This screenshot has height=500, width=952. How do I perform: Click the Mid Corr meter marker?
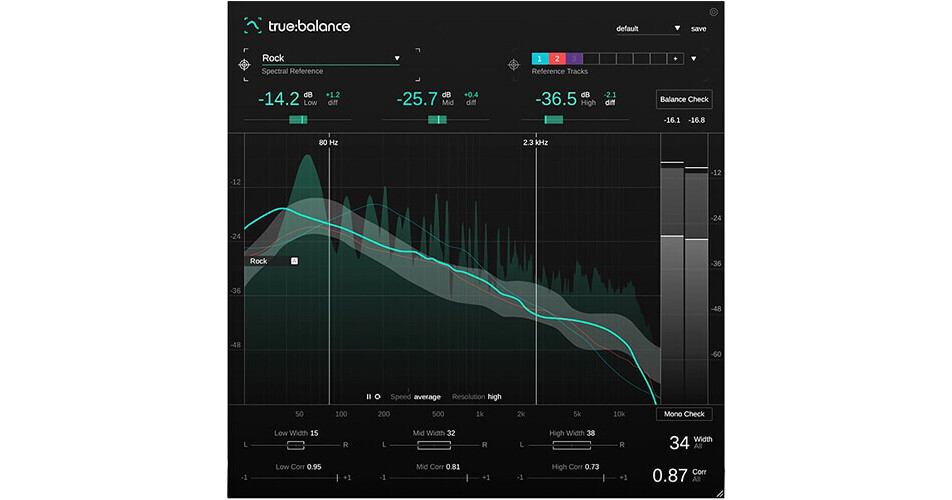click(467, 478)
